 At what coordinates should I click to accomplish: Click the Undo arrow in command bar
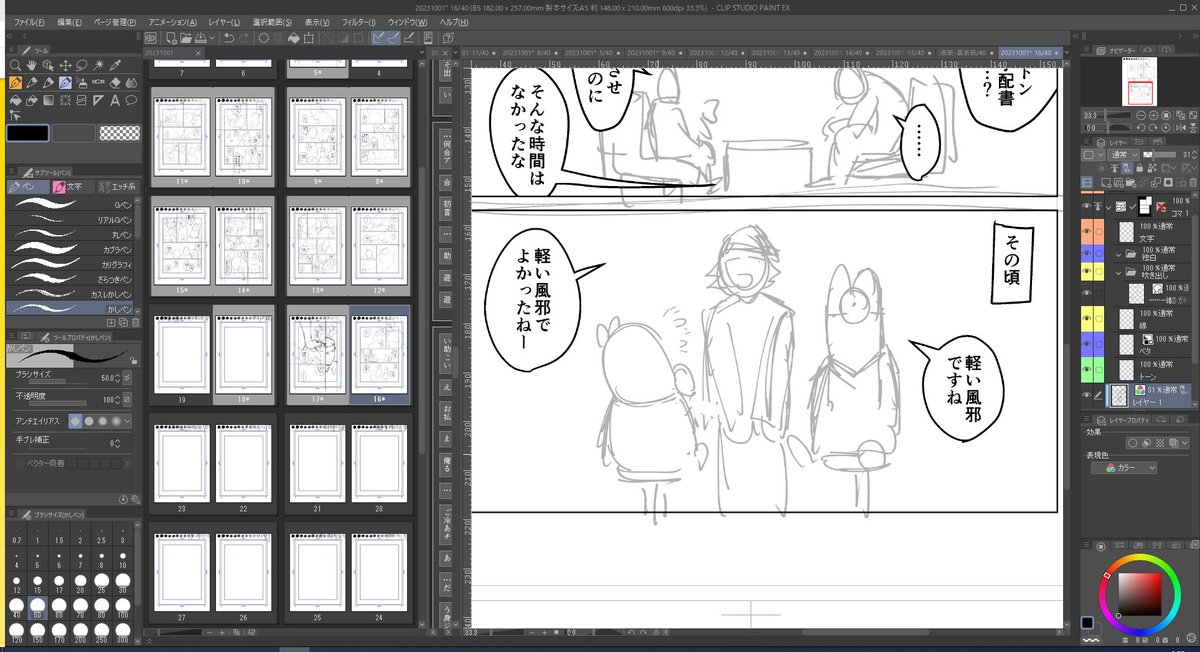pyautogui.click(x=229, y=38)
